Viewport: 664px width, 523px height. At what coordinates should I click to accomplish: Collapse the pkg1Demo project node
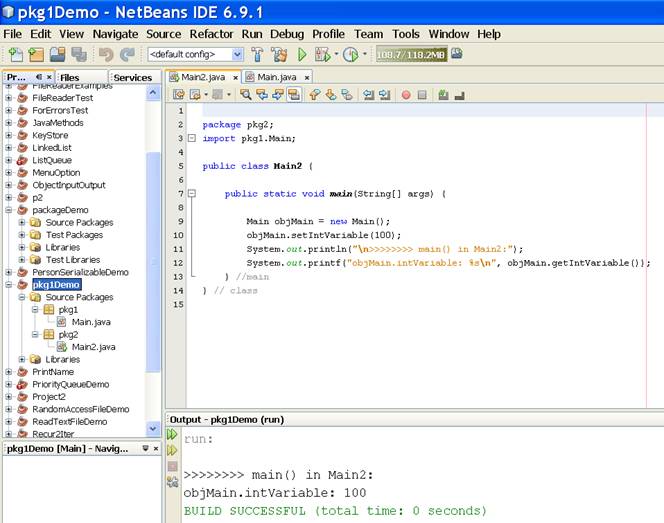10,285
